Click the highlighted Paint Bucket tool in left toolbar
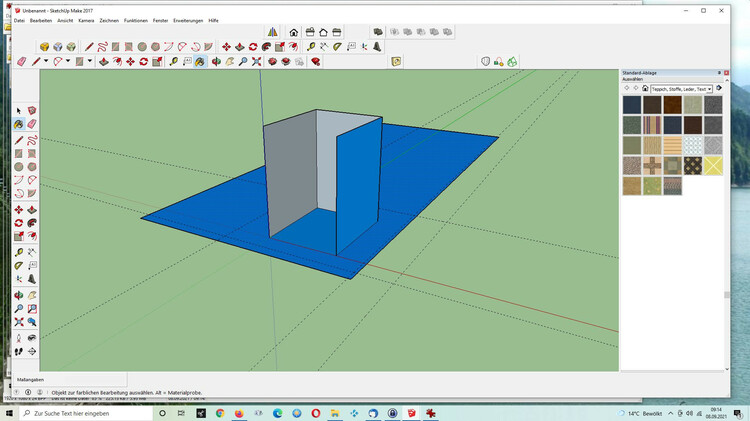This screenshot has width=750, height=421. (19, 125)
